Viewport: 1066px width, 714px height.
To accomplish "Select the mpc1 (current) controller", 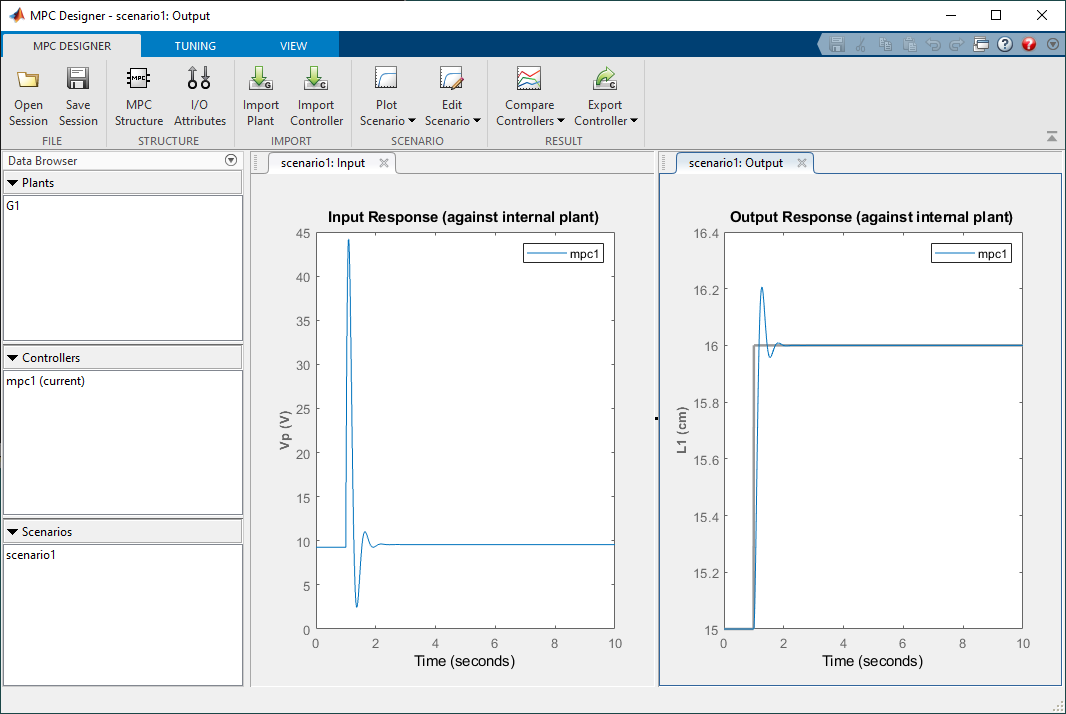I will click(46, 381).
